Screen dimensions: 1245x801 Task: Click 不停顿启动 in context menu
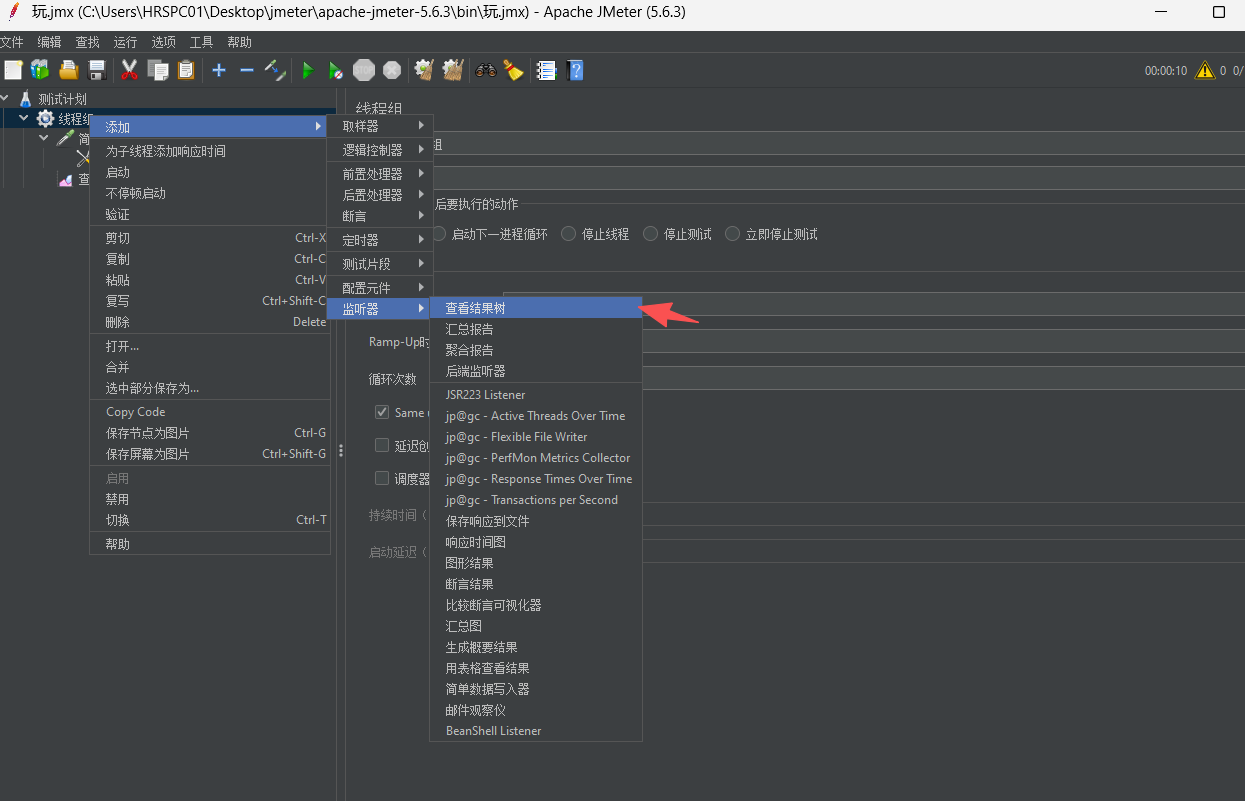click(210, 193)
